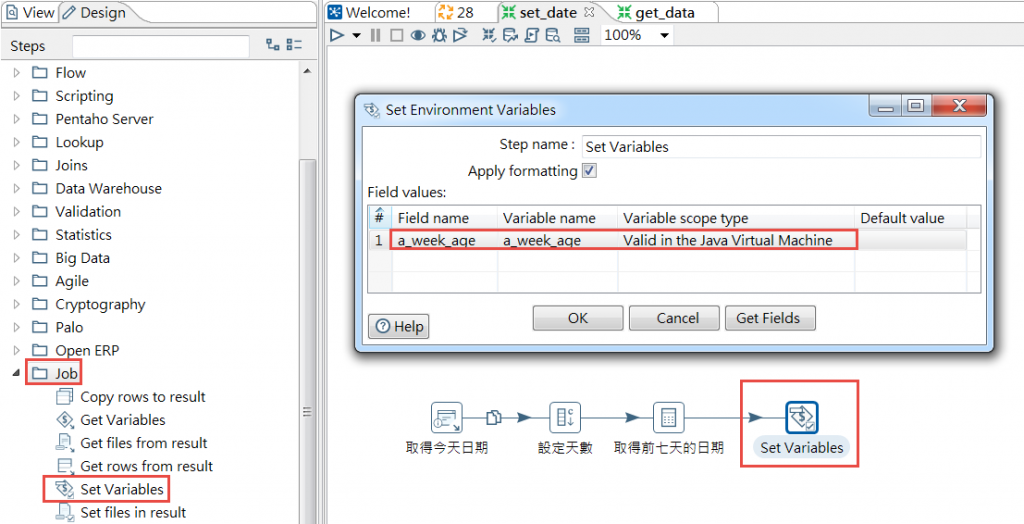Pause the running transformation
Screen dimensions: 1024x524
point(375,35)
